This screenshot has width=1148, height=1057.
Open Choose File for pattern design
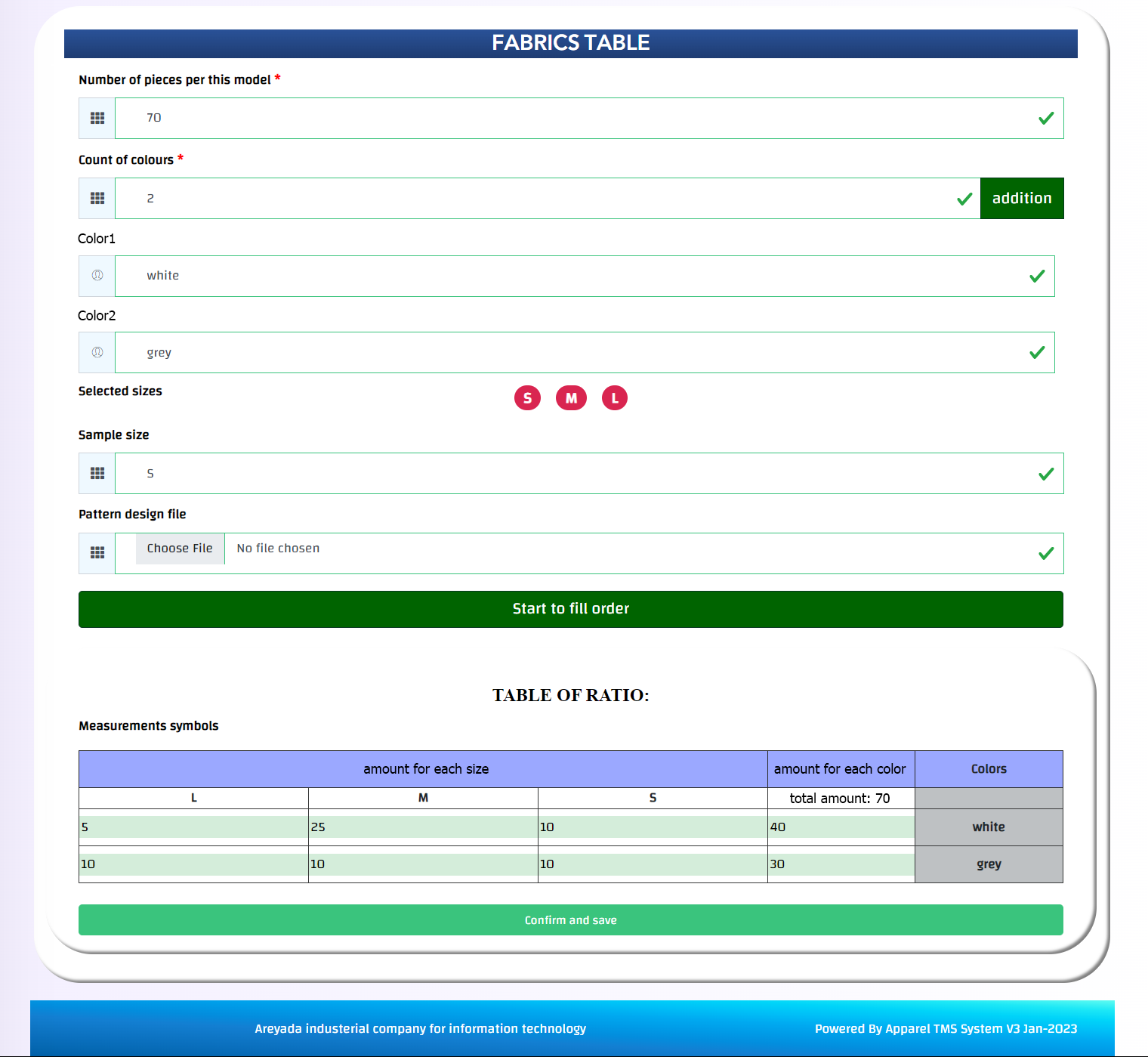tap(180, 549)
